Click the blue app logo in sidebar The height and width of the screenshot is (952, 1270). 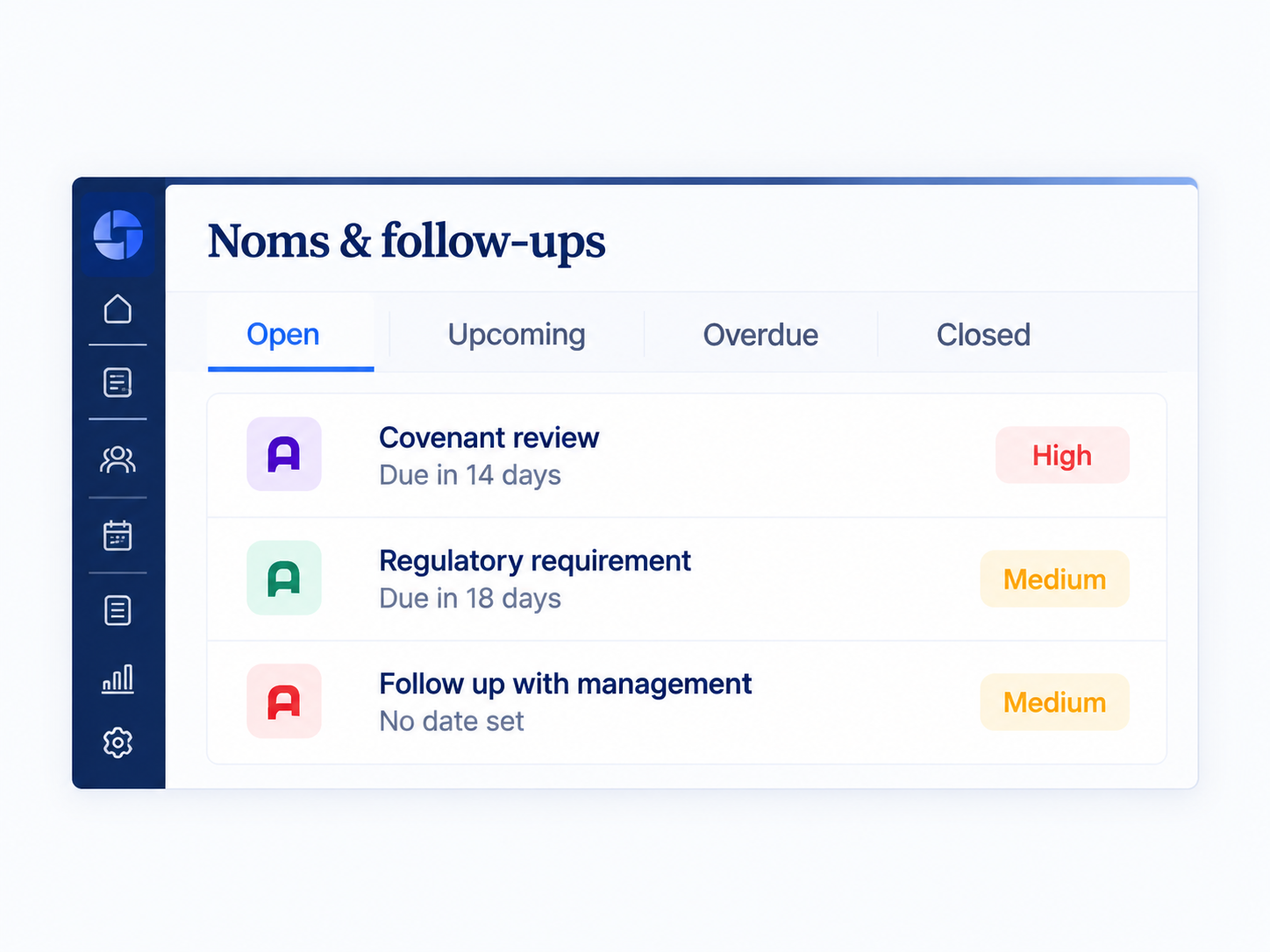118,235
